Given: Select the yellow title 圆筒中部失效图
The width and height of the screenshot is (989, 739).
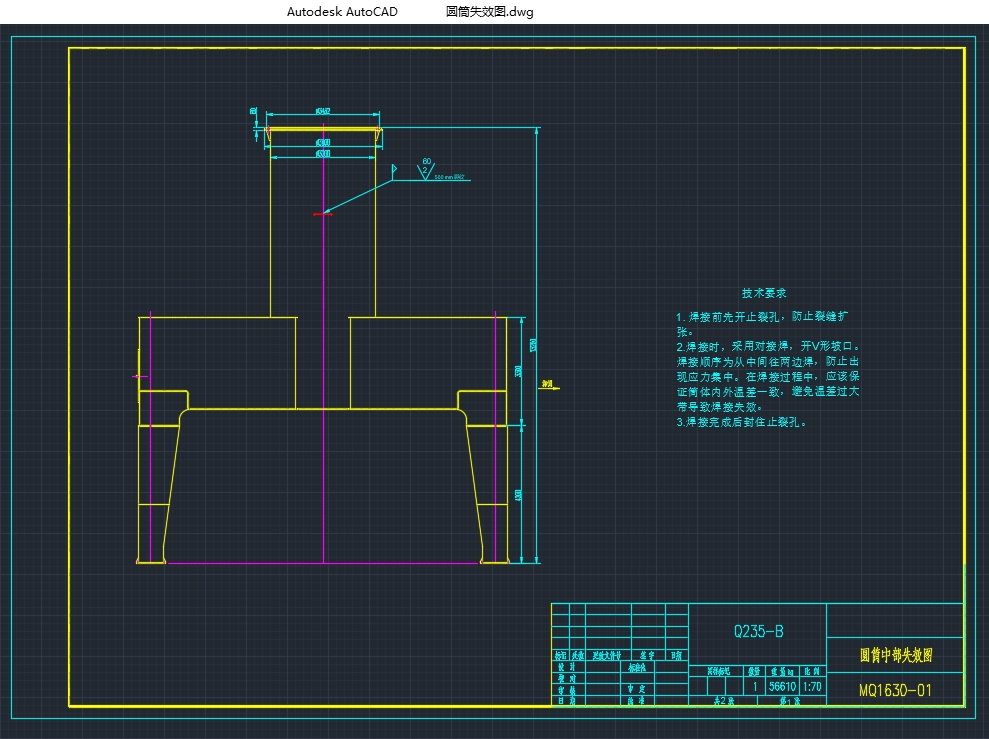Looking at the screenshot, I should [x=896, y=656].
